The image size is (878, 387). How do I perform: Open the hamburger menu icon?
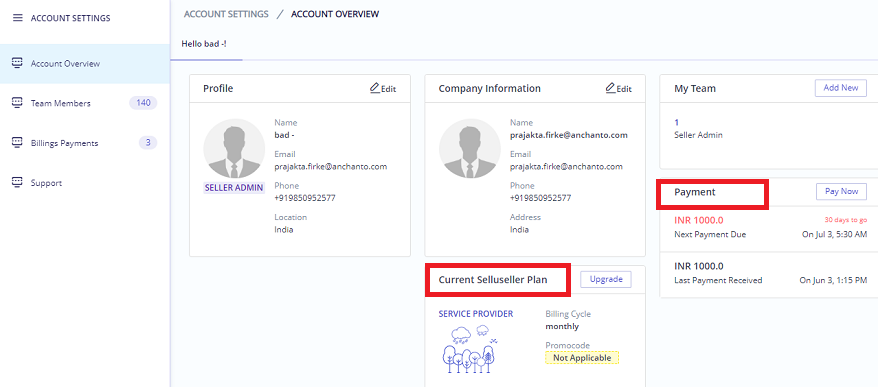pyautogui.click(x=18, y=18)
